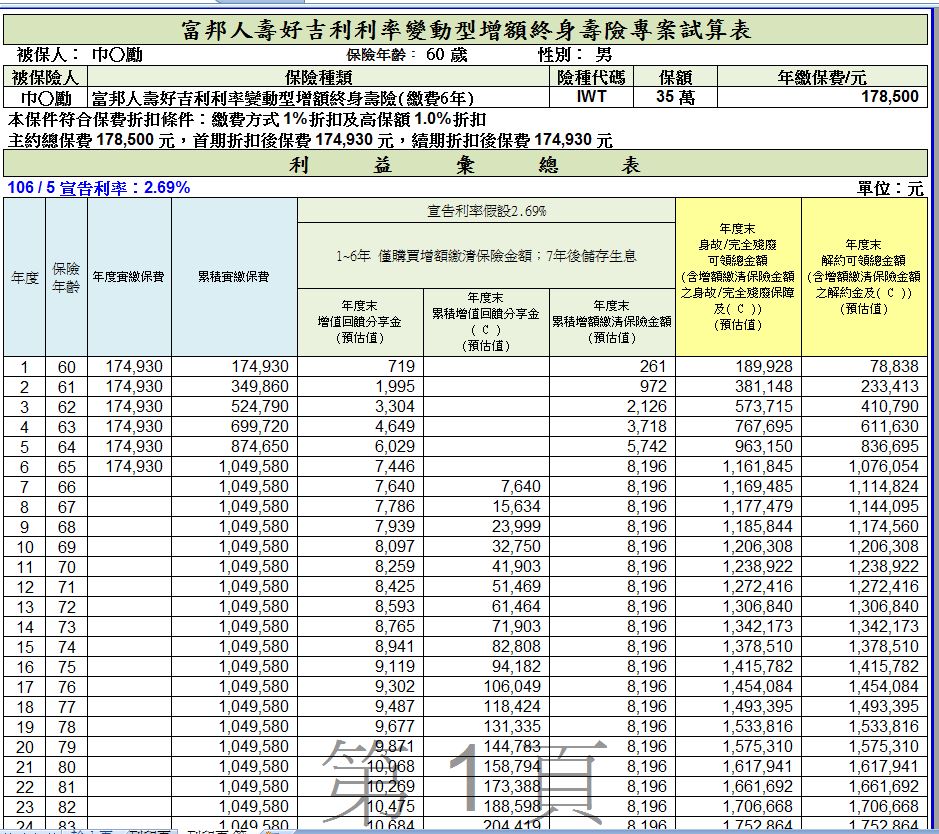939x834 pixels.
Task: Select the 累積實繳保費 column header
Action: (234, 277)
